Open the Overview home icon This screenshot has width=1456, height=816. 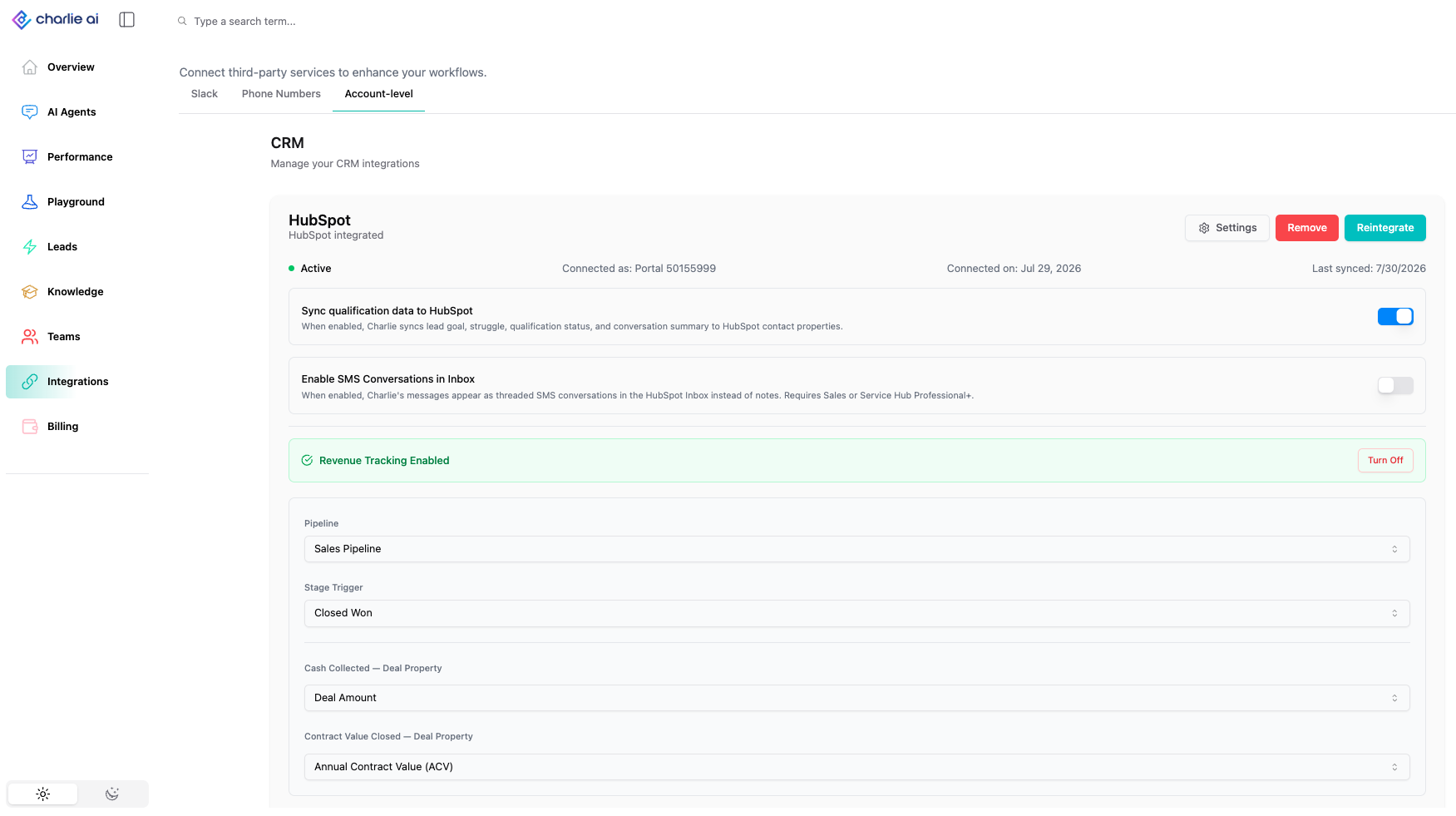[x=30, y=67]
